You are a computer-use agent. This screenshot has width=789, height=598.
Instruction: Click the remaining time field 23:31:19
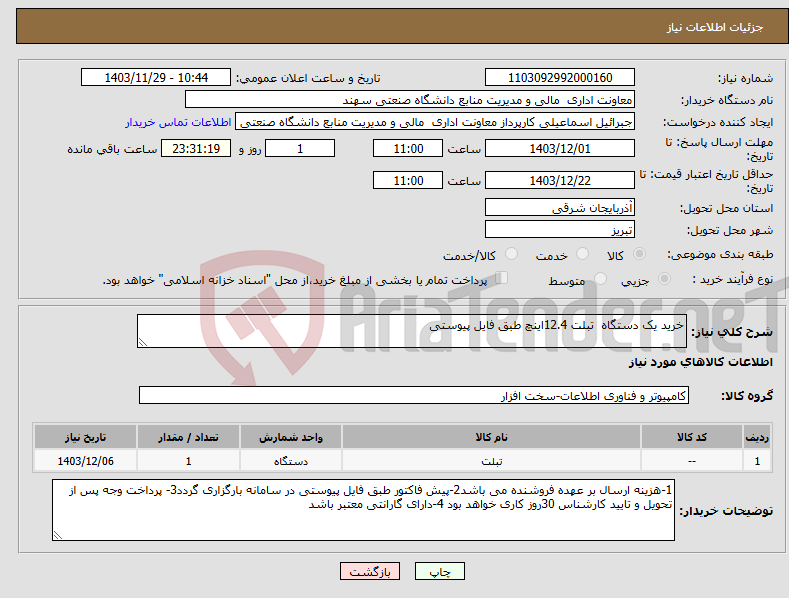click(196, 148)
